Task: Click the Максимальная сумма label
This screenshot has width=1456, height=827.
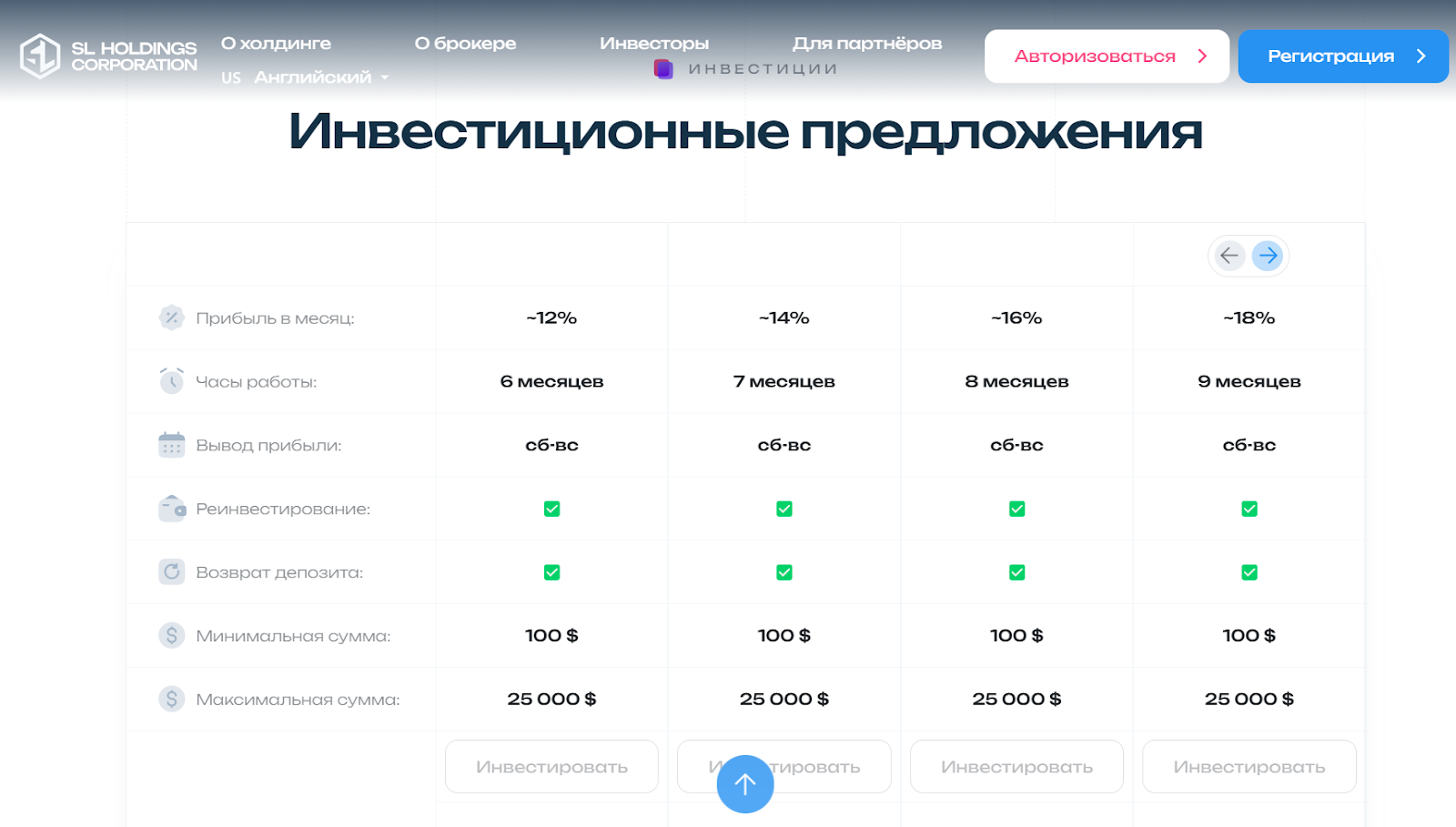Action: click(x=298, y=700)
